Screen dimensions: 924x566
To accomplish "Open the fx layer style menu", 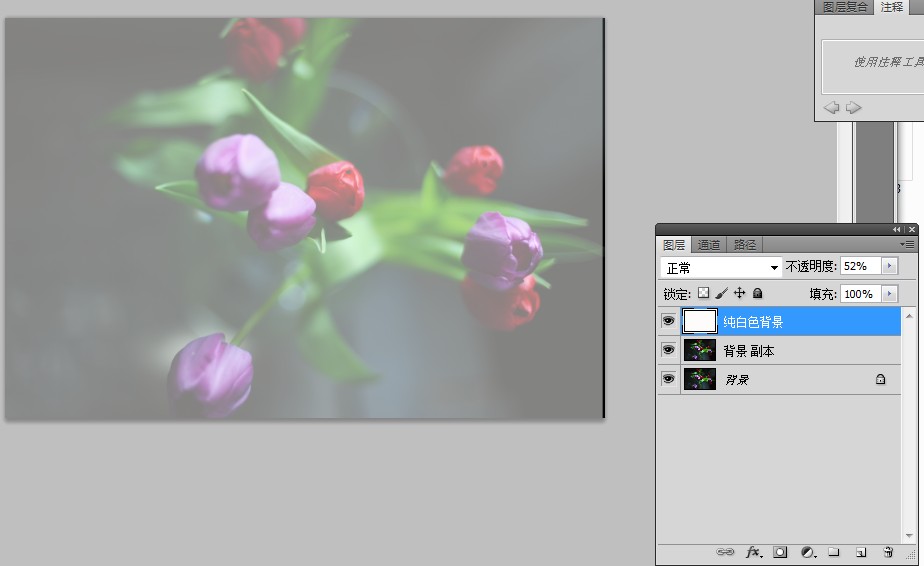I will pos(754,552).
